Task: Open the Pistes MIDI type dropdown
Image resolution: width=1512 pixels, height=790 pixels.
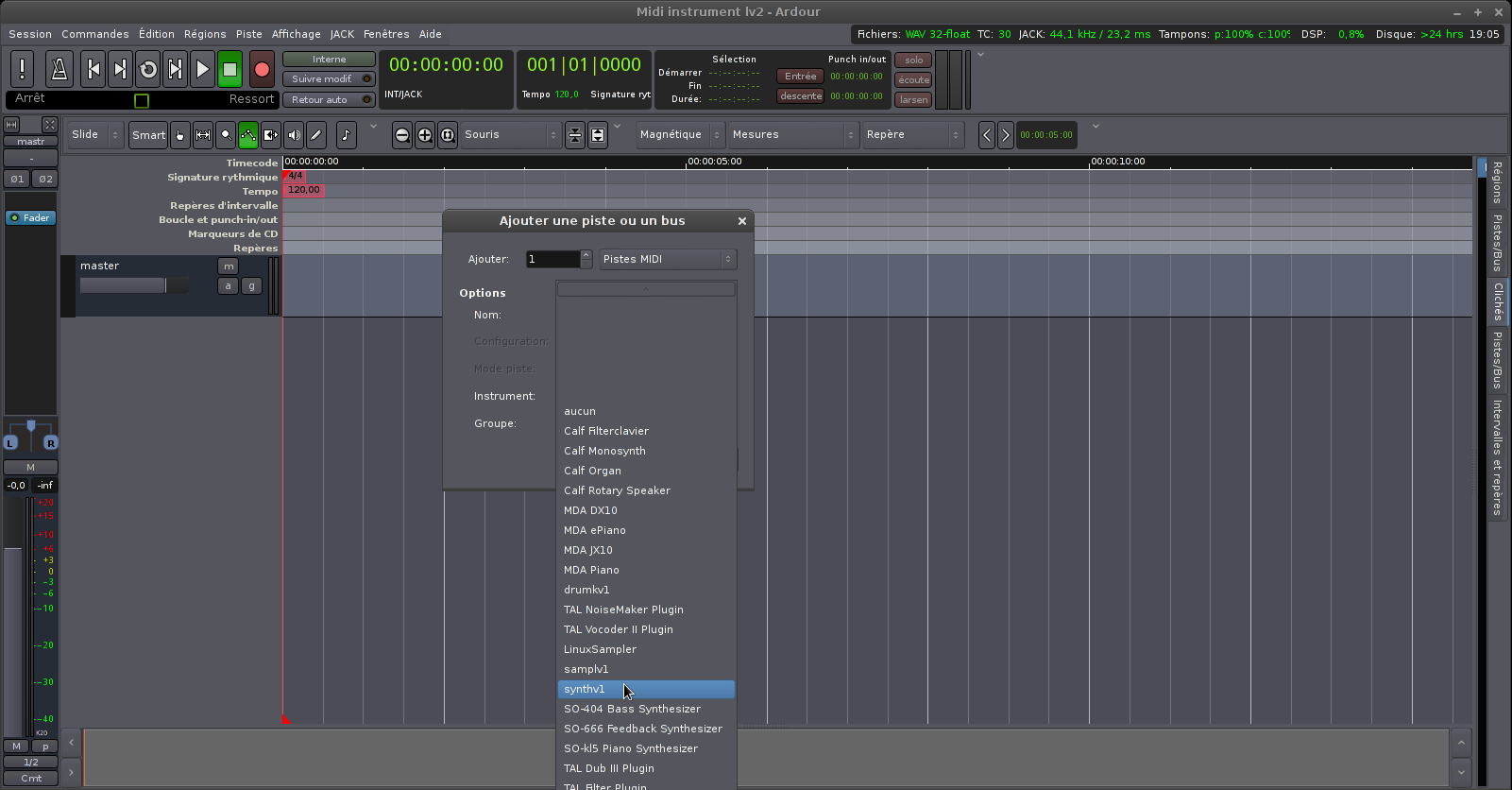Action: pyautogui.click(x=668, y=259)
